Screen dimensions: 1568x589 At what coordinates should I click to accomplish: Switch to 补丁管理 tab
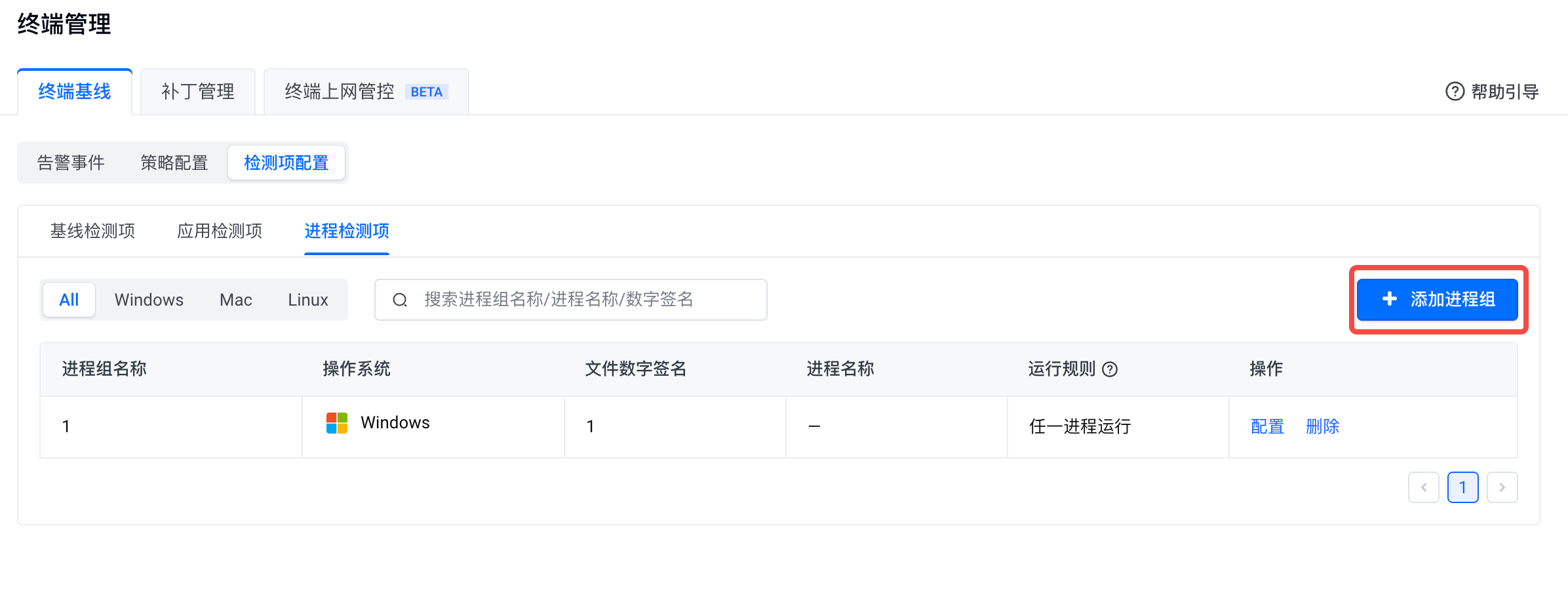(x=197, y=92)
